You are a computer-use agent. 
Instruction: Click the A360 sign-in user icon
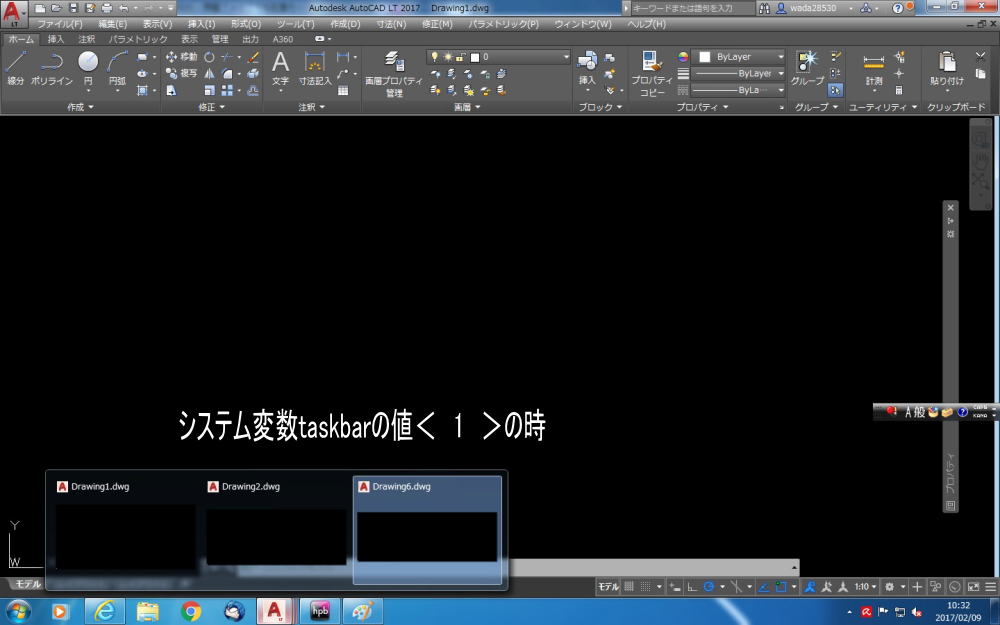tap(781, 8)
